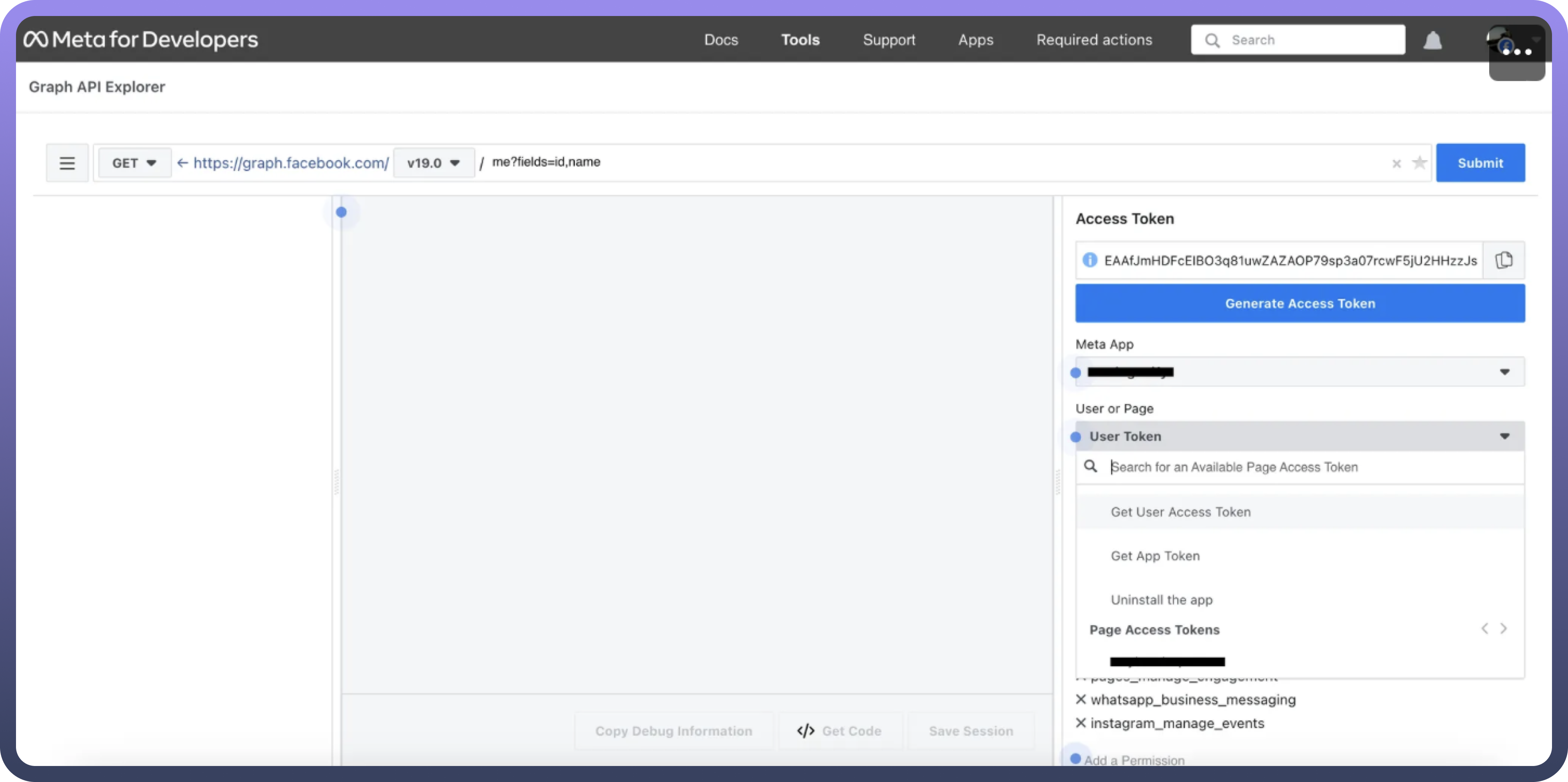Open the Docs navigation link
Viewport: 1568px width, 782px height.
[x=721, y=40]
